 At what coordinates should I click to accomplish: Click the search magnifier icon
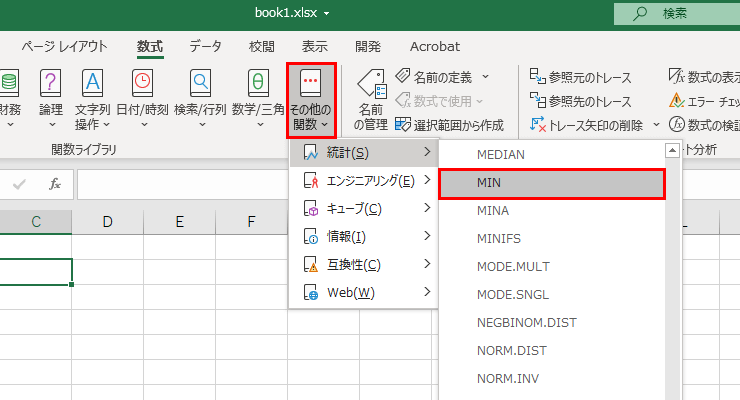(639, 13)
